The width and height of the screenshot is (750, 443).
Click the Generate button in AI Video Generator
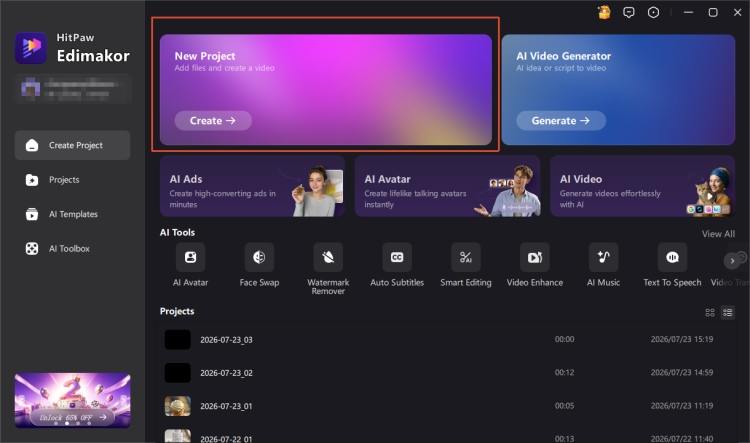coord(561,121)
